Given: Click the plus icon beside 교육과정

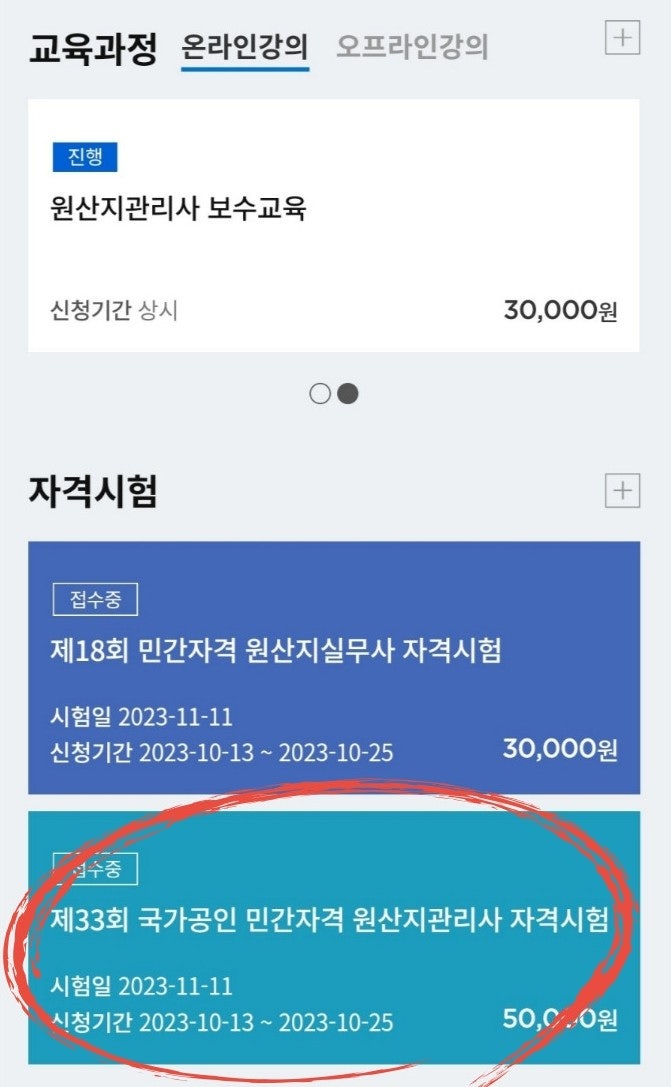Looking at the screenshot, I should 623,39.
